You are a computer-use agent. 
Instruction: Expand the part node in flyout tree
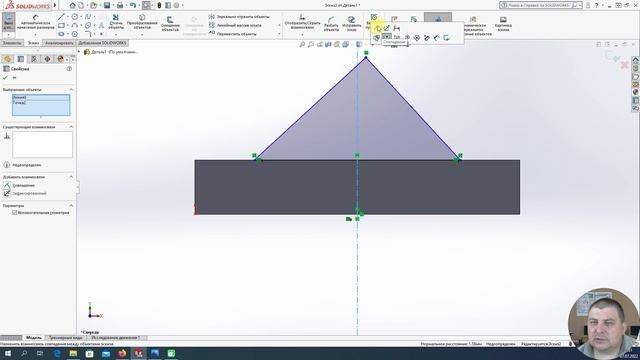click(80, 52)
